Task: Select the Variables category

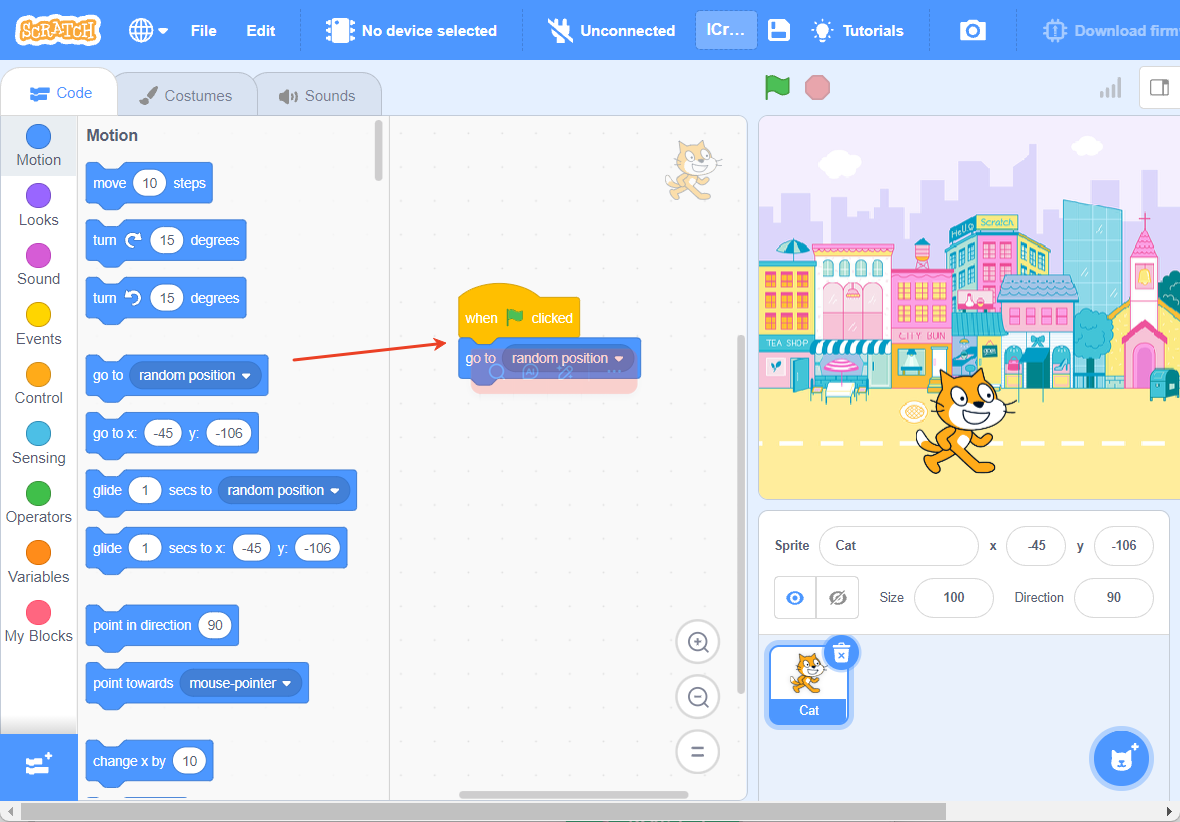Action: point(38,562)
